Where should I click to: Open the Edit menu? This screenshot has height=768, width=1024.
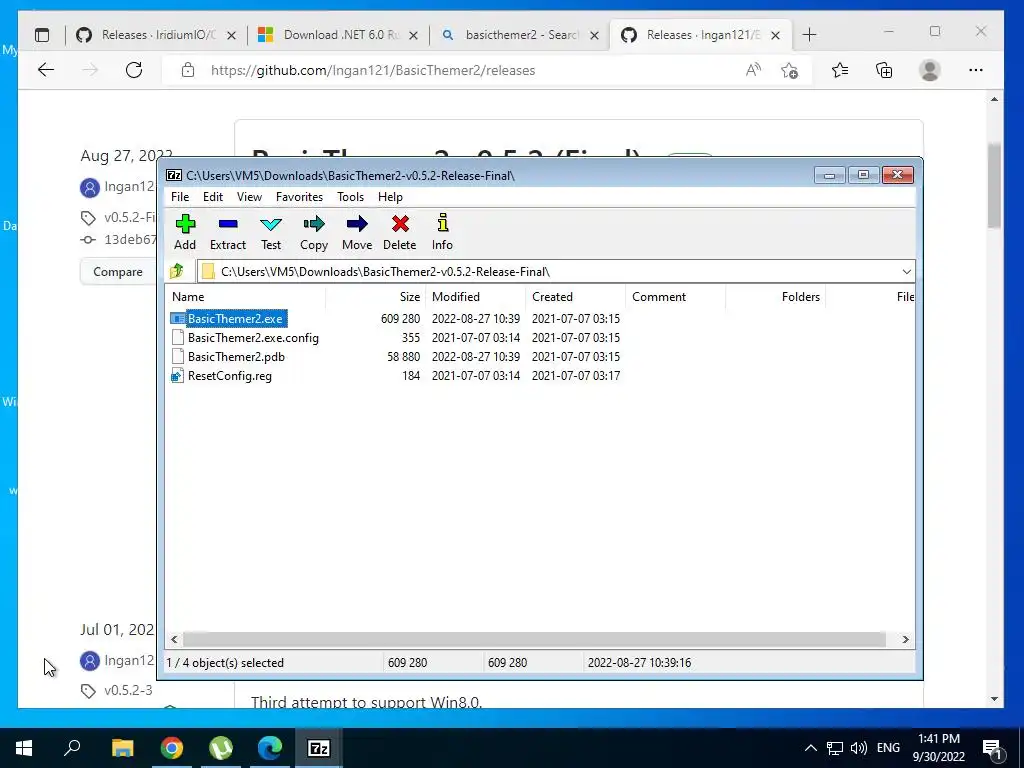[x=213, y=197]
